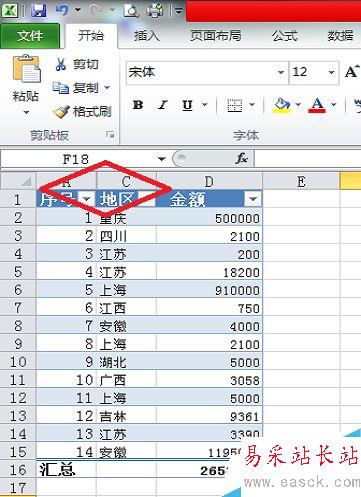Customize Quick Access Toolbar dropdown

[179, 11]
